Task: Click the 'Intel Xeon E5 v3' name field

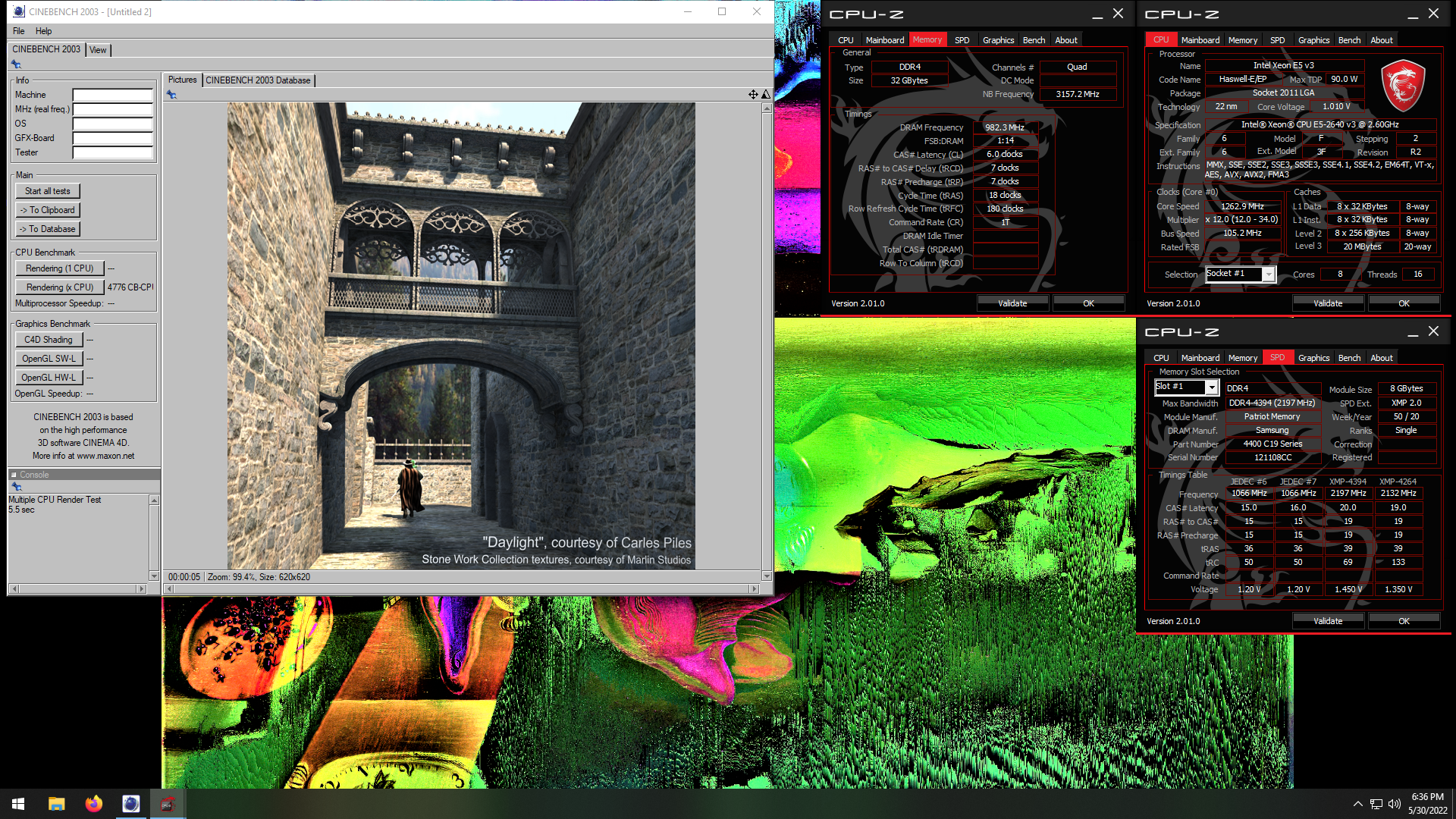Action: [1284, 65]
